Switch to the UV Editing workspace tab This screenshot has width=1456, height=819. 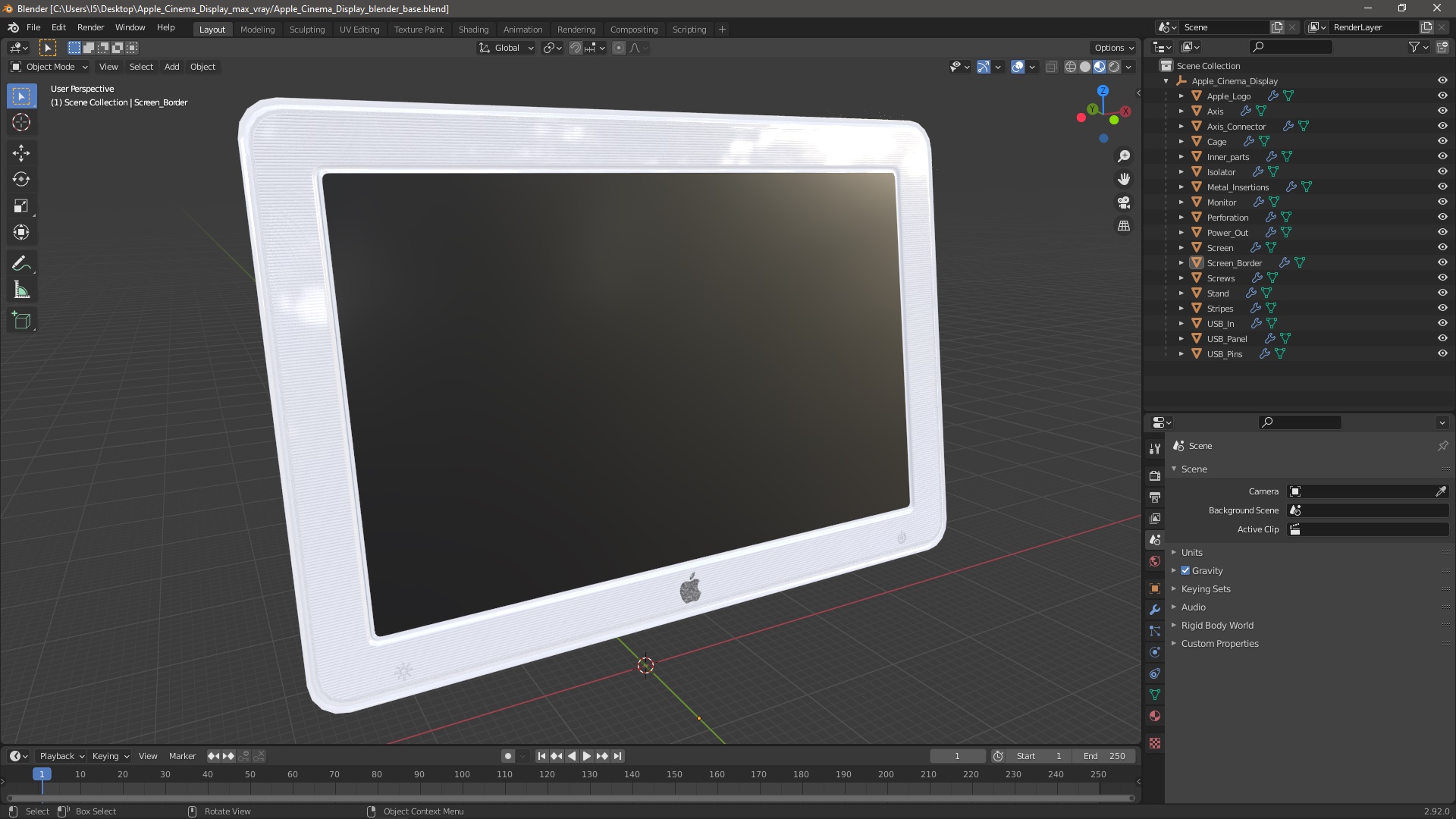(x=359, y=30)
